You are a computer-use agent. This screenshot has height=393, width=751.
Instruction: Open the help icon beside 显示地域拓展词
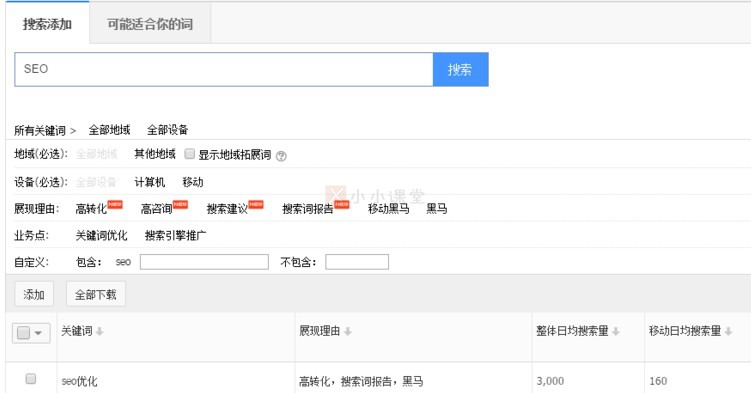281,156
